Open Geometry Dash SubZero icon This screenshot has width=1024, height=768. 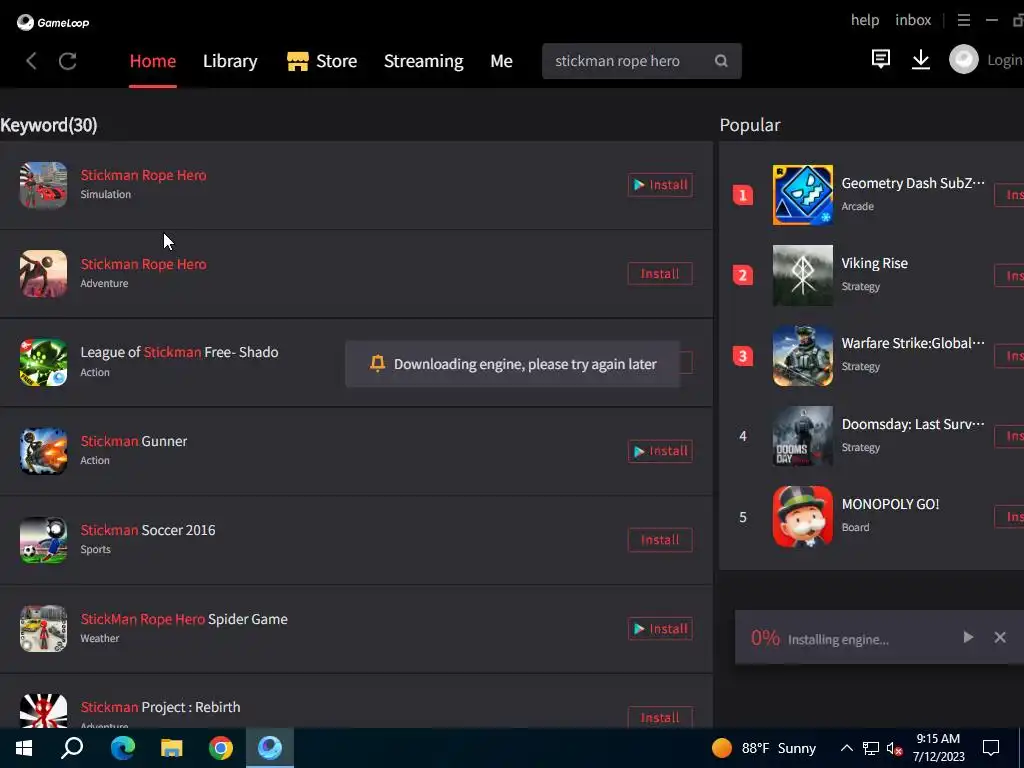[x=803, y=195]
